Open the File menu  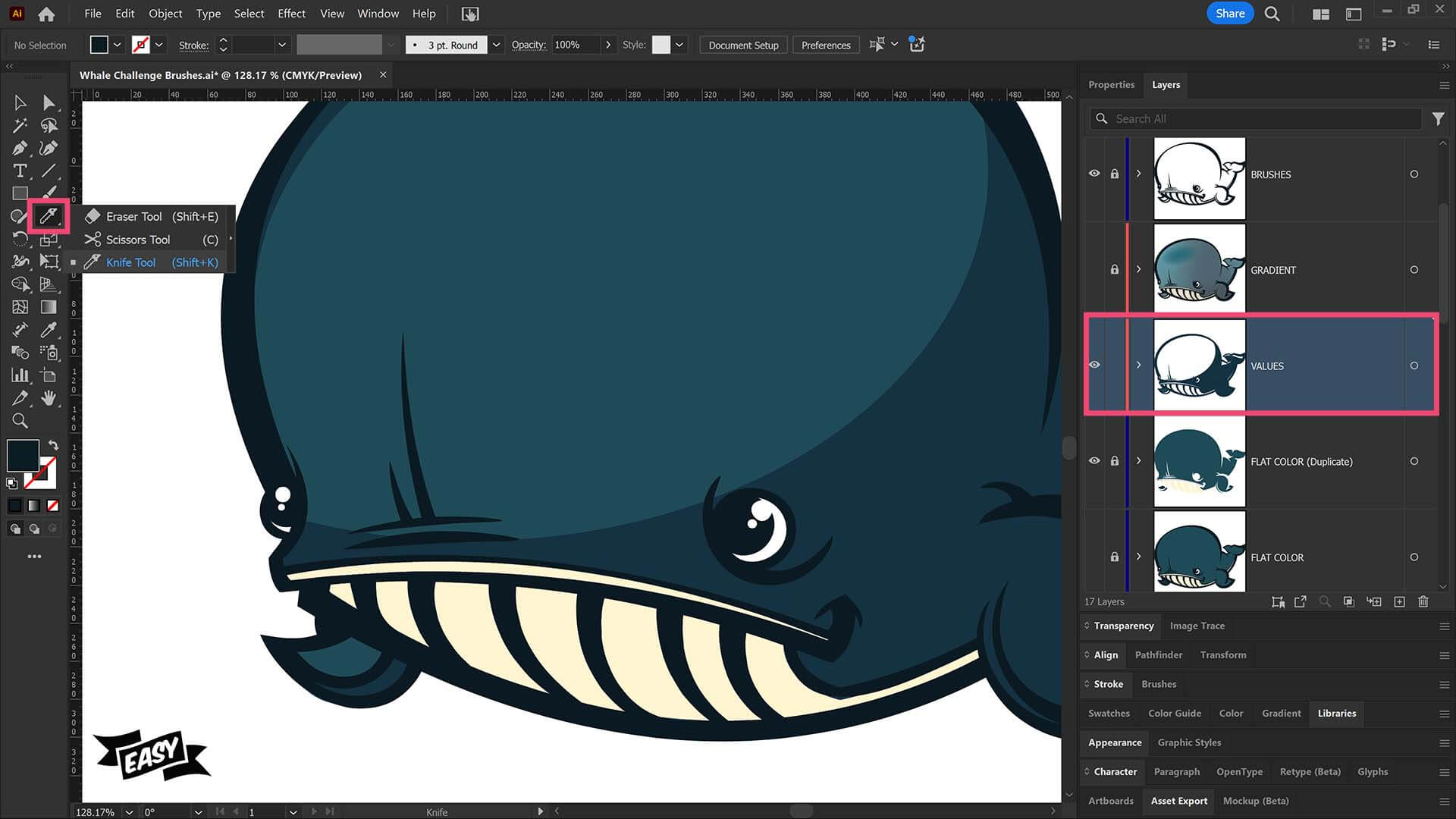[93, 14]
